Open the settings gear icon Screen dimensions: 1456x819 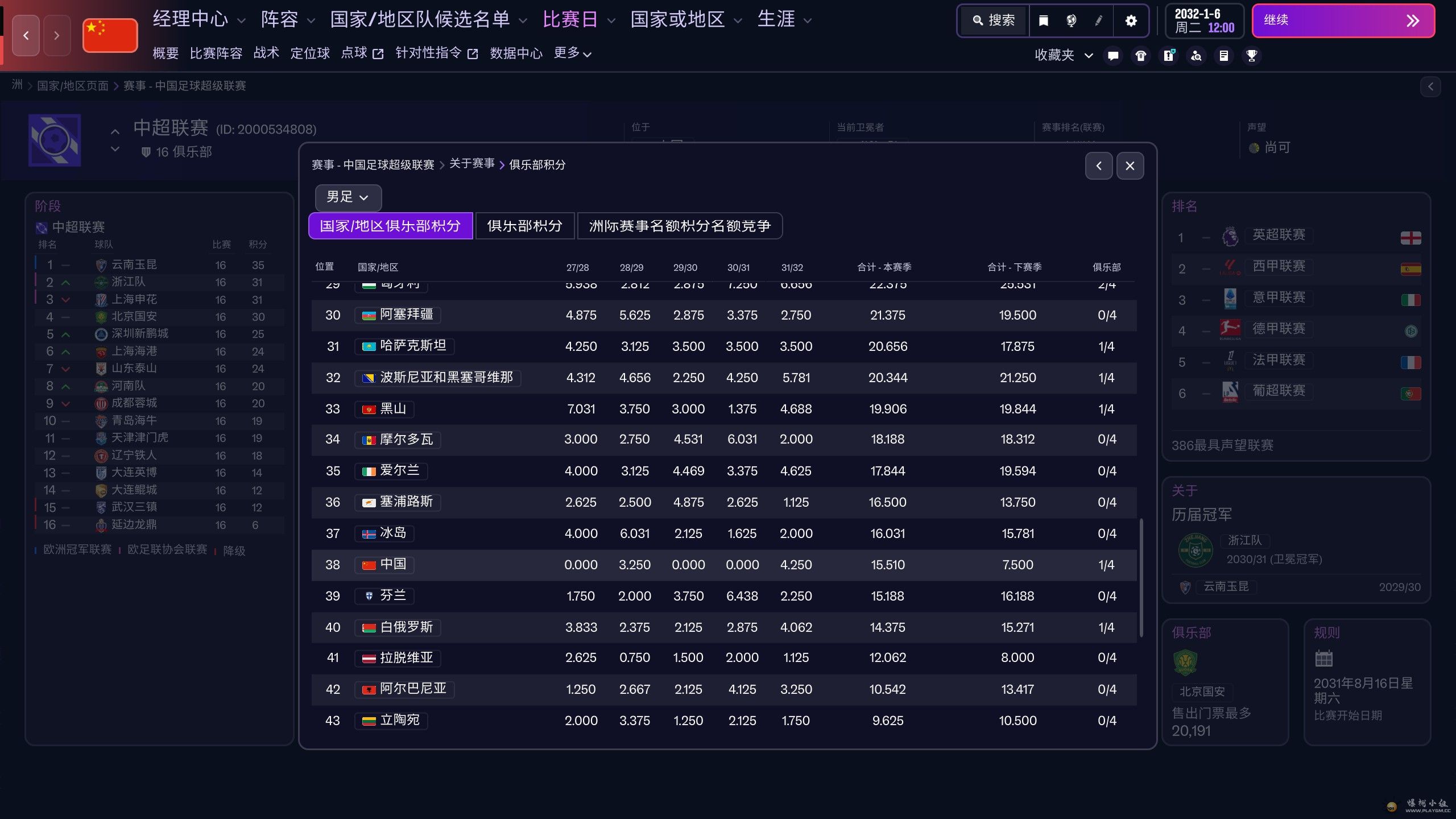coord(1131,21)
